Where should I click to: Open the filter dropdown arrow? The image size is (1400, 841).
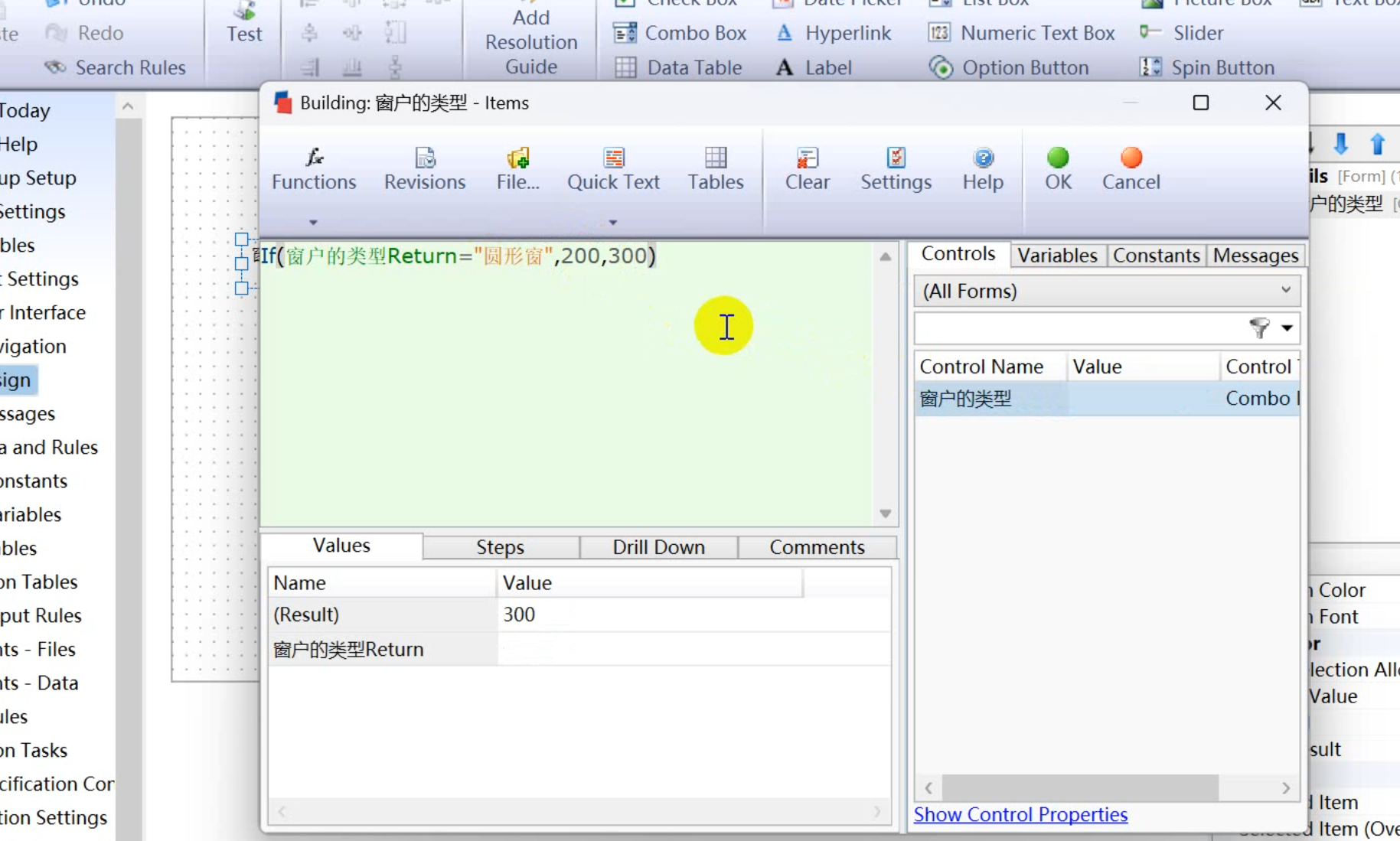pos(1287,328)
